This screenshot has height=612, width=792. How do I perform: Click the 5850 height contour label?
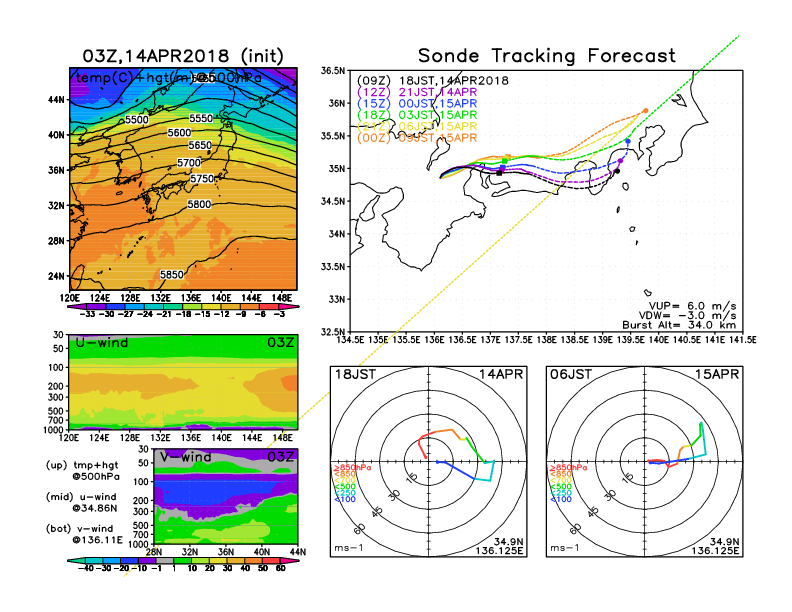(x=172, y=274)
